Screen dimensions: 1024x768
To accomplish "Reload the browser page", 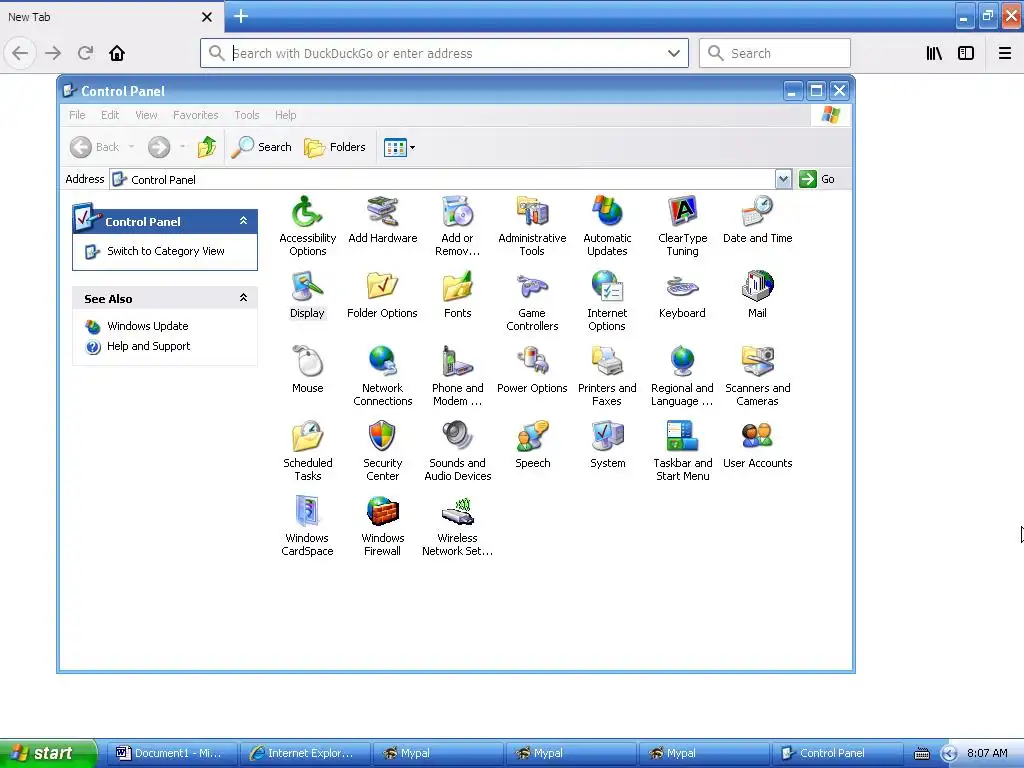I will pyautogui.click(x=85, y=53).
